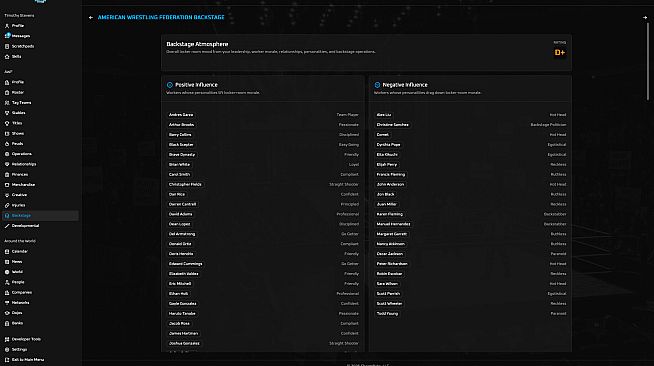Select Alex Liu in Negative Influence

[x=384, y=115]
